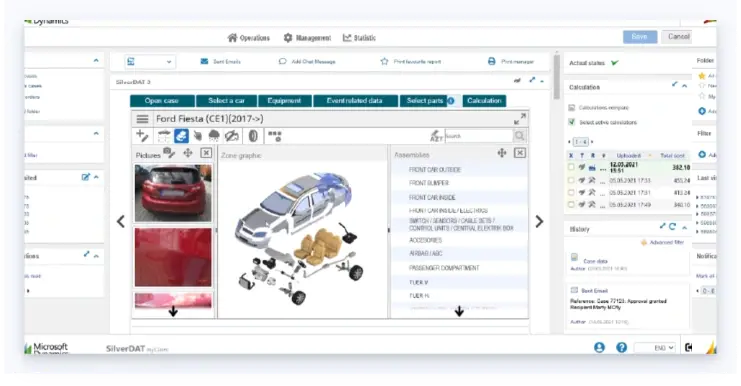Click the down arrow below picture thumbnails
The width and height of the screenshot is (741, 386).
click(x=173, y=311)
